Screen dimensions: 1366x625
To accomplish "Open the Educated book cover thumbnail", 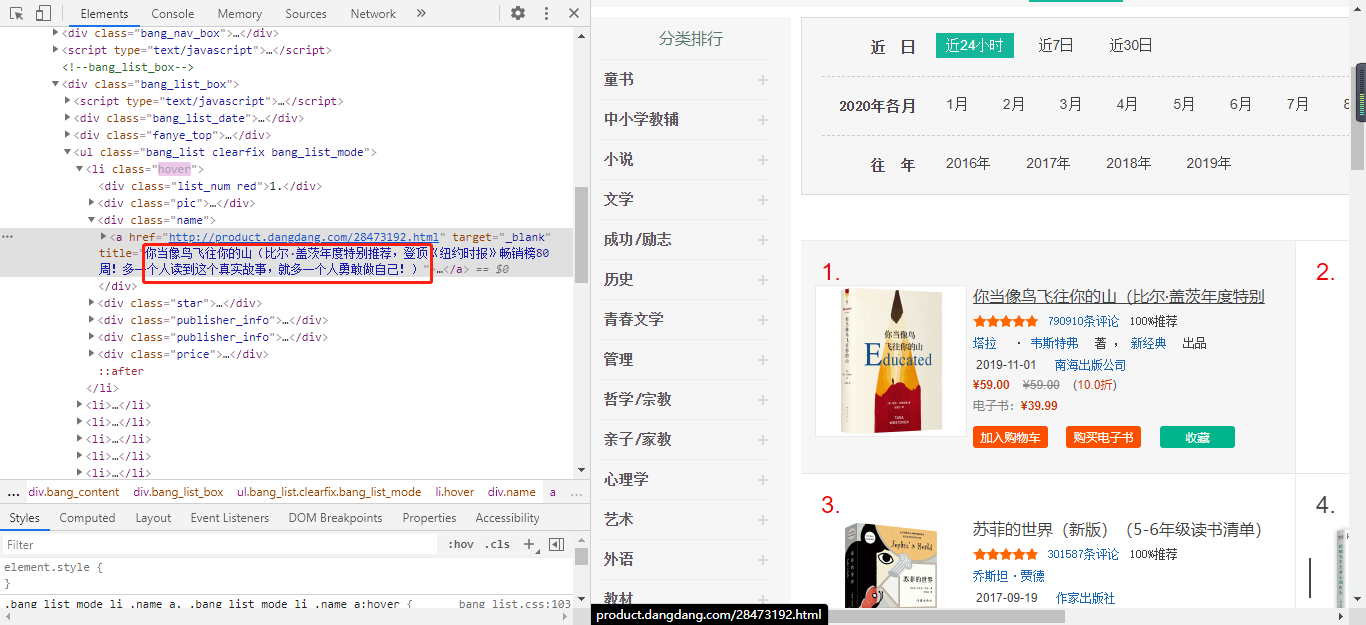I will [x=891, y=360].
